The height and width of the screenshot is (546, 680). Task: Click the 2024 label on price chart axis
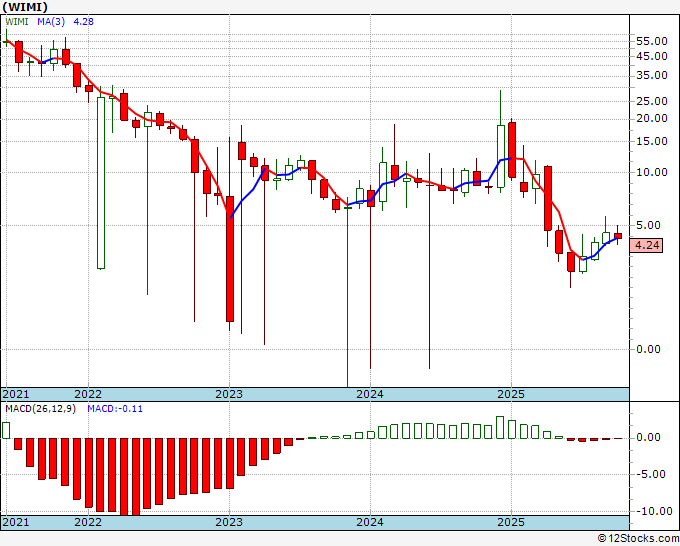370,394
